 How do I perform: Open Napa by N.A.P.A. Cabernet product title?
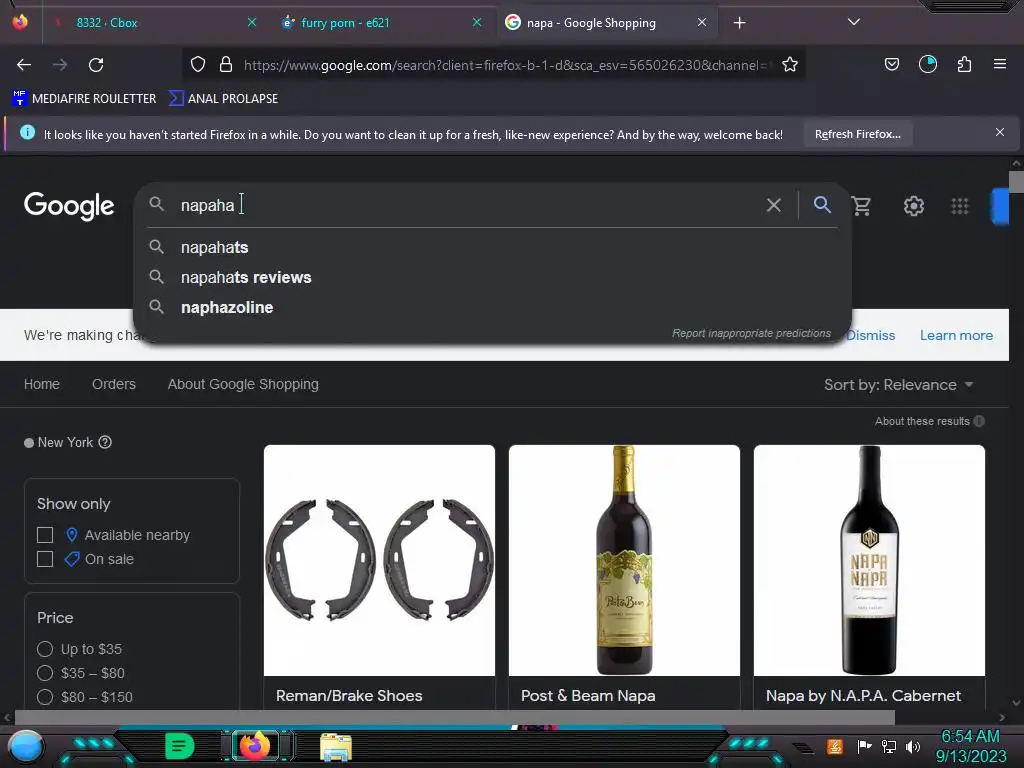tap(863, 696)
